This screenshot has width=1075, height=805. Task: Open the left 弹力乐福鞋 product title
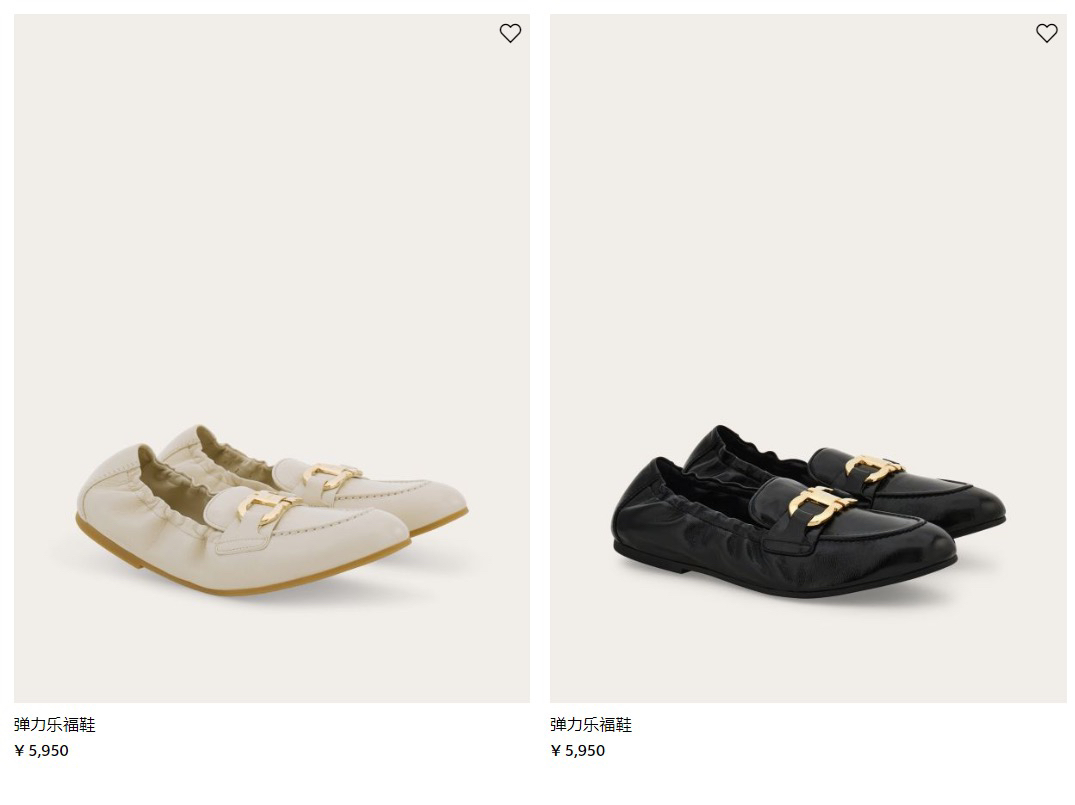tap(55, 724)
